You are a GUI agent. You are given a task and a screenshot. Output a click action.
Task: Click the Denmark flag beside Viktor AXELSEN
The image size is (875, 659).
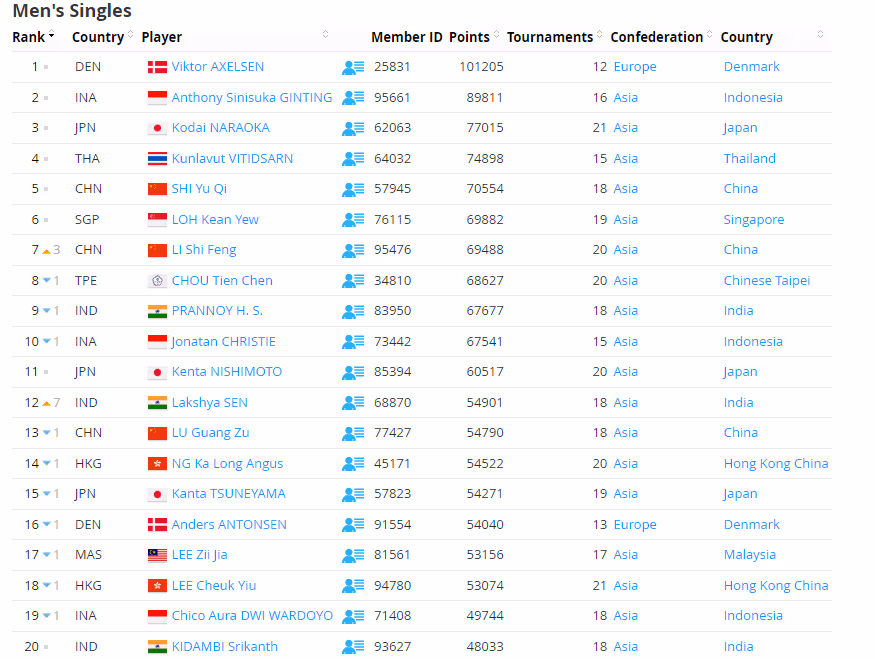coord(157,67)
